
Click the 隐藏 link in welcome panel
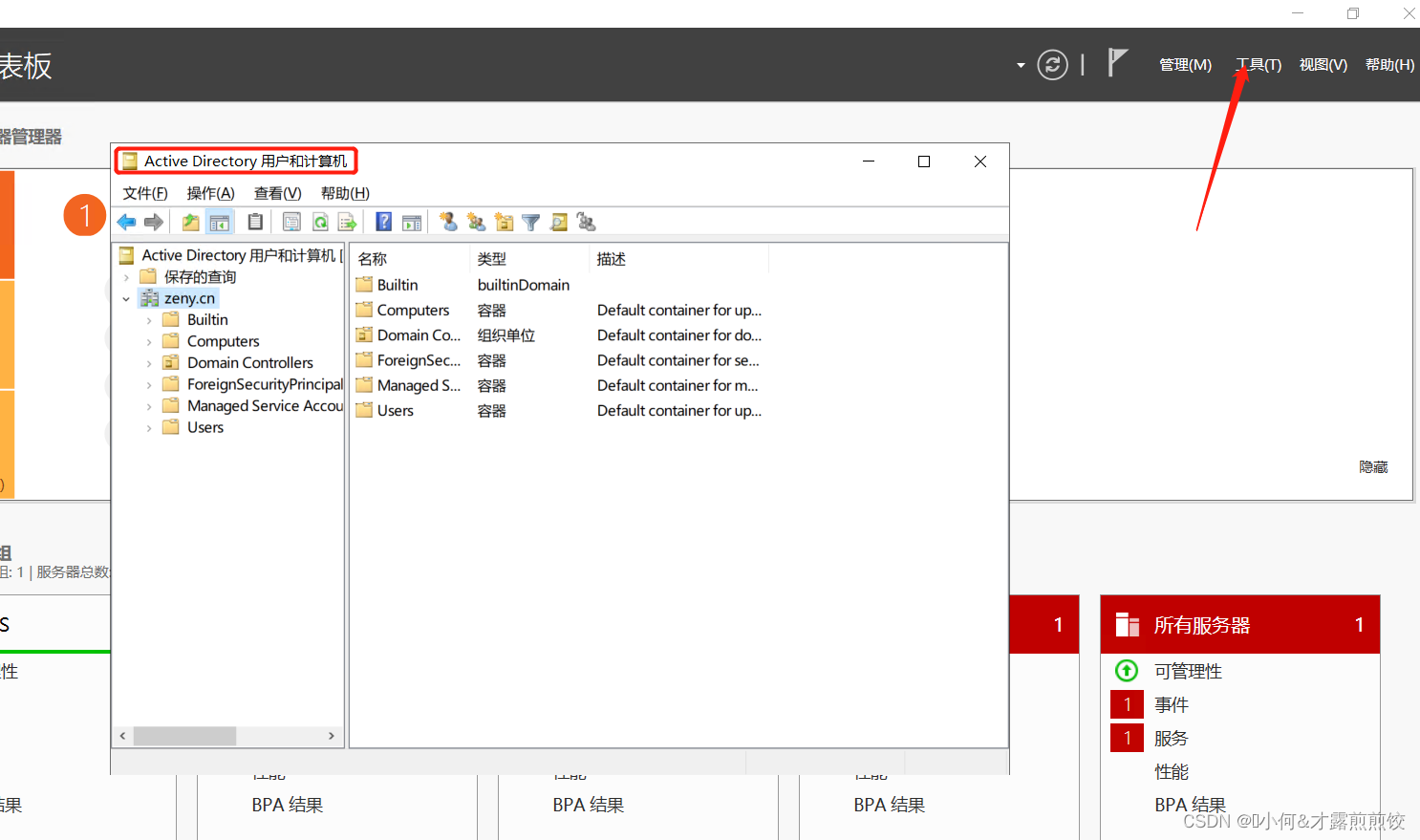pos(1373,467)
